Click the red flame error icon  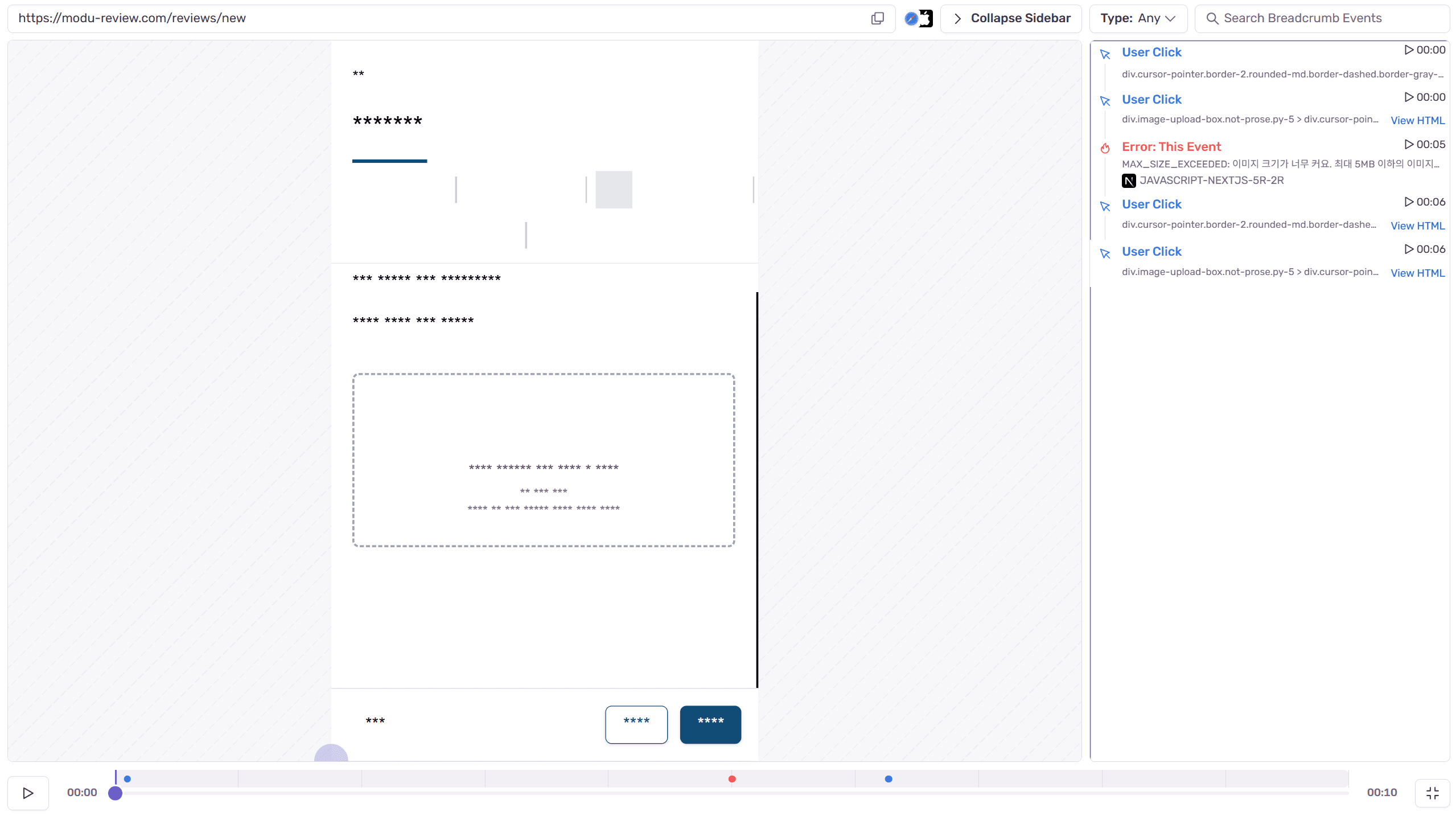(1105, 148)
